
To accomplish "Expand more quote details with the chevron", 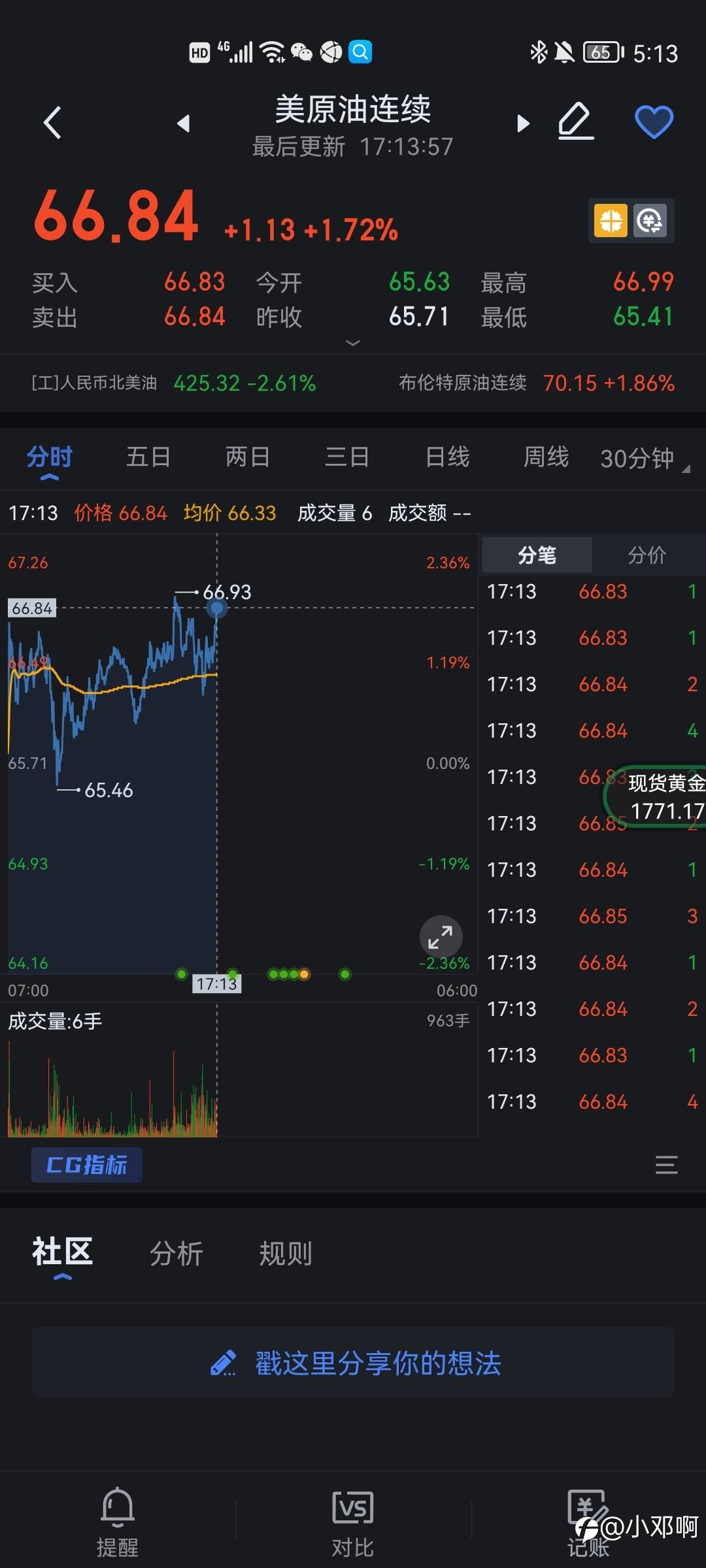I will [x=353, y=342].
